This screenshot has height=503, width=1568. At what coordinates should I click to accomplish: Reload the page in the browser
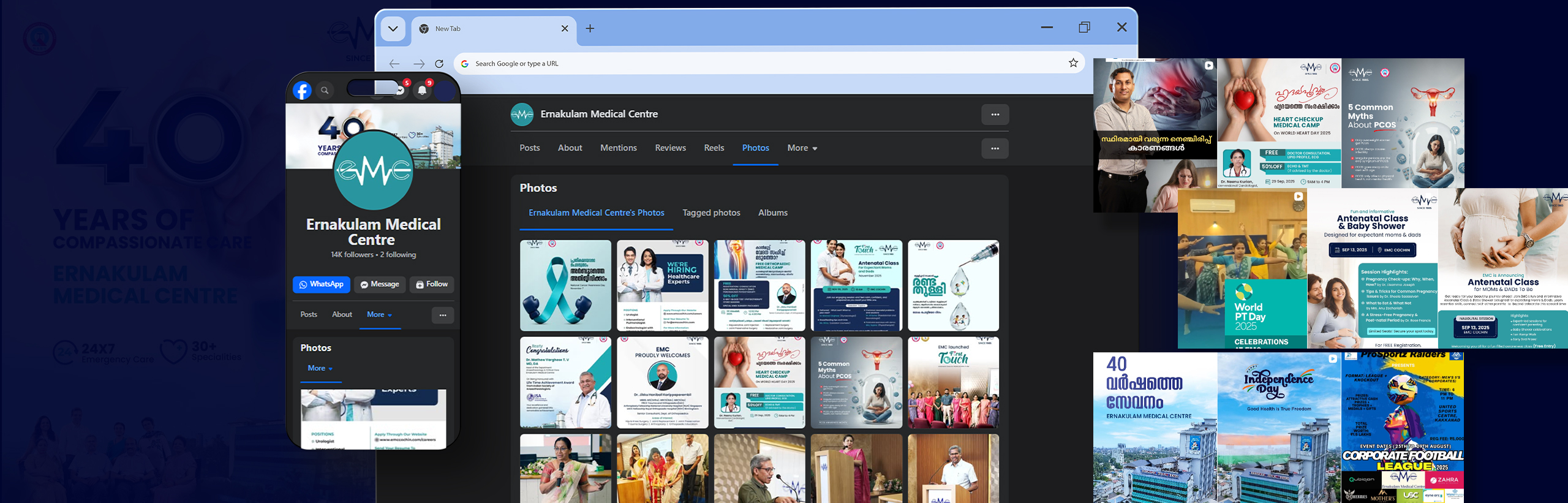point(439,64)
